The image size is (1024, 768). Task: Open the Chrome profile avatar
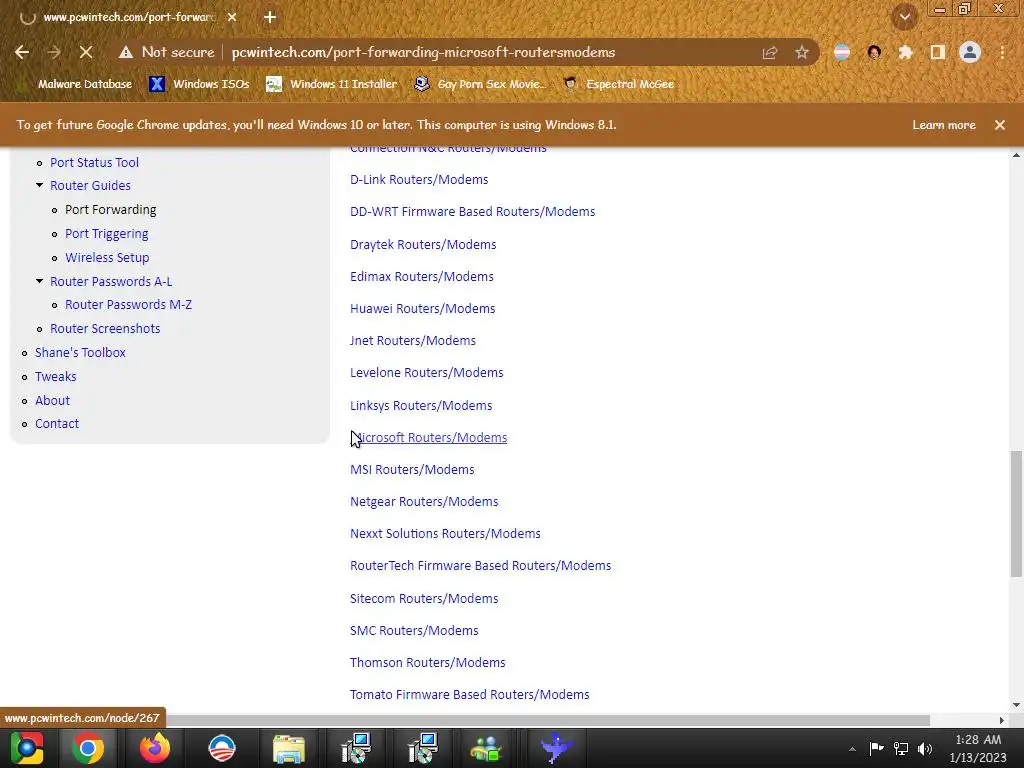[x=970, y=52]
